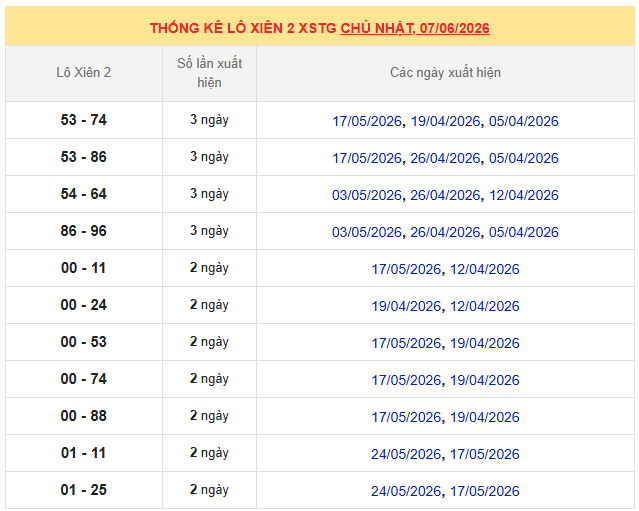Select the '00 - 74' pair cell

(84, 379)
